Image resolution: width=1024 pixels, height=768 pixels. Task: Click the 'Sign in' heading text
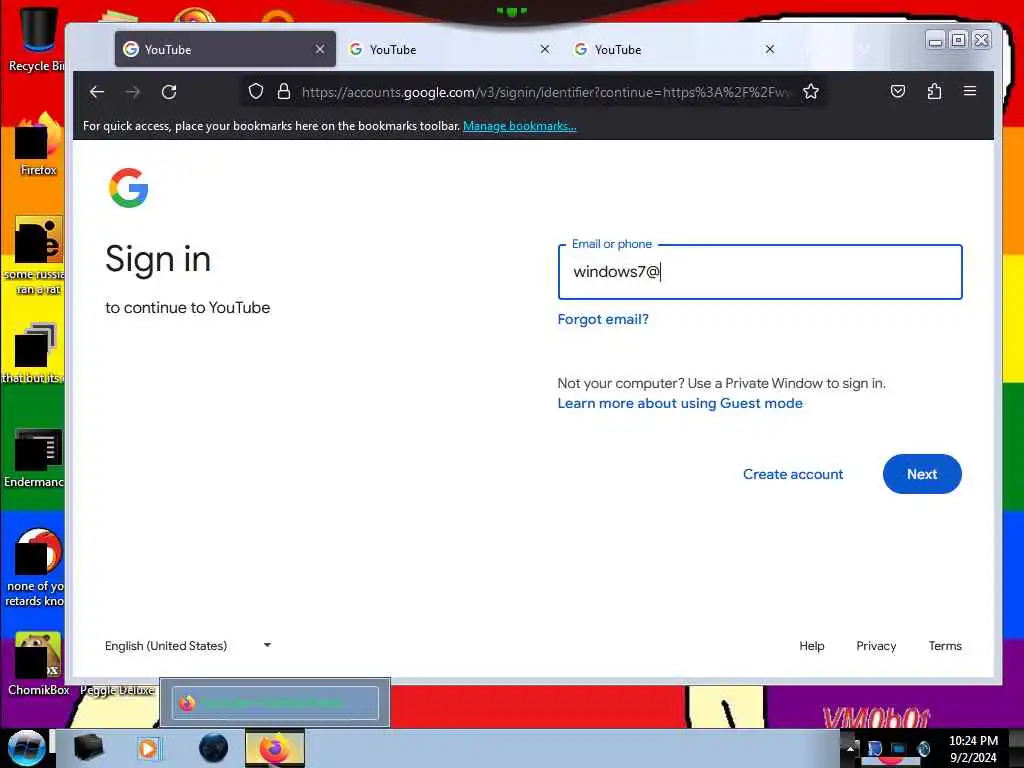click(x=158, y=259)
